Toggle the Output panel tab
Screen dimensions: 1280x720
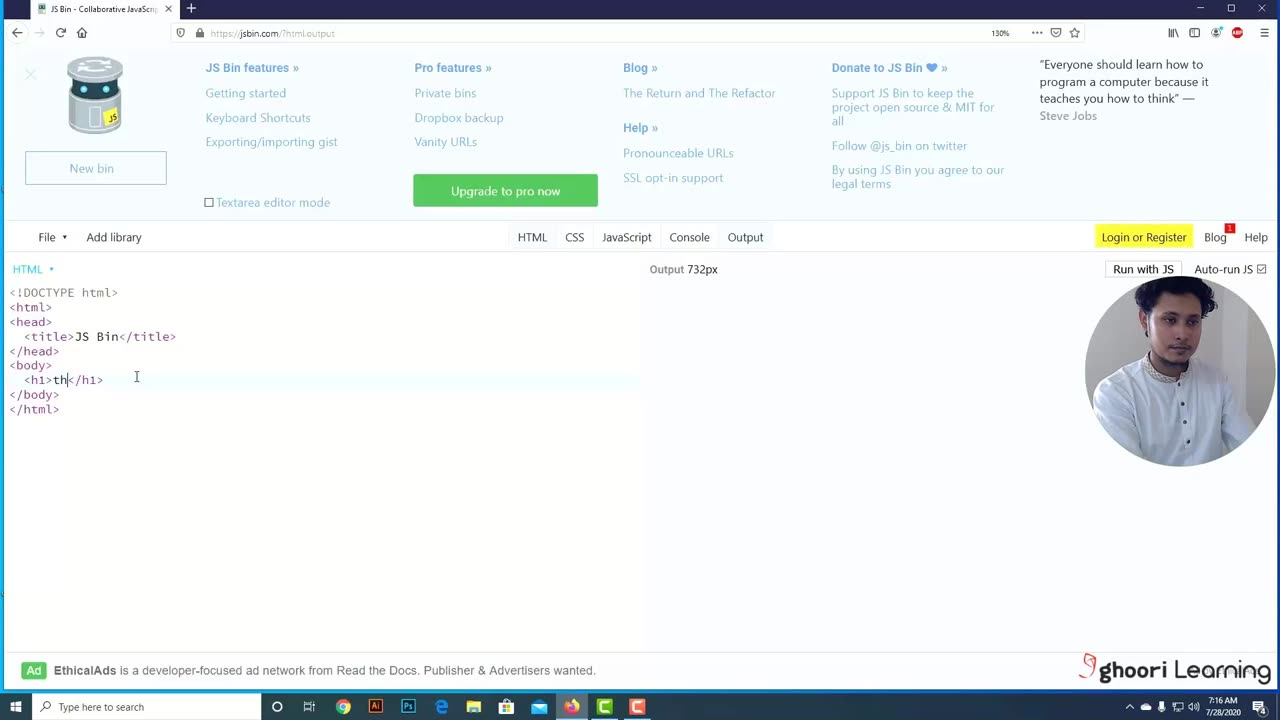(x=745, y=237)
